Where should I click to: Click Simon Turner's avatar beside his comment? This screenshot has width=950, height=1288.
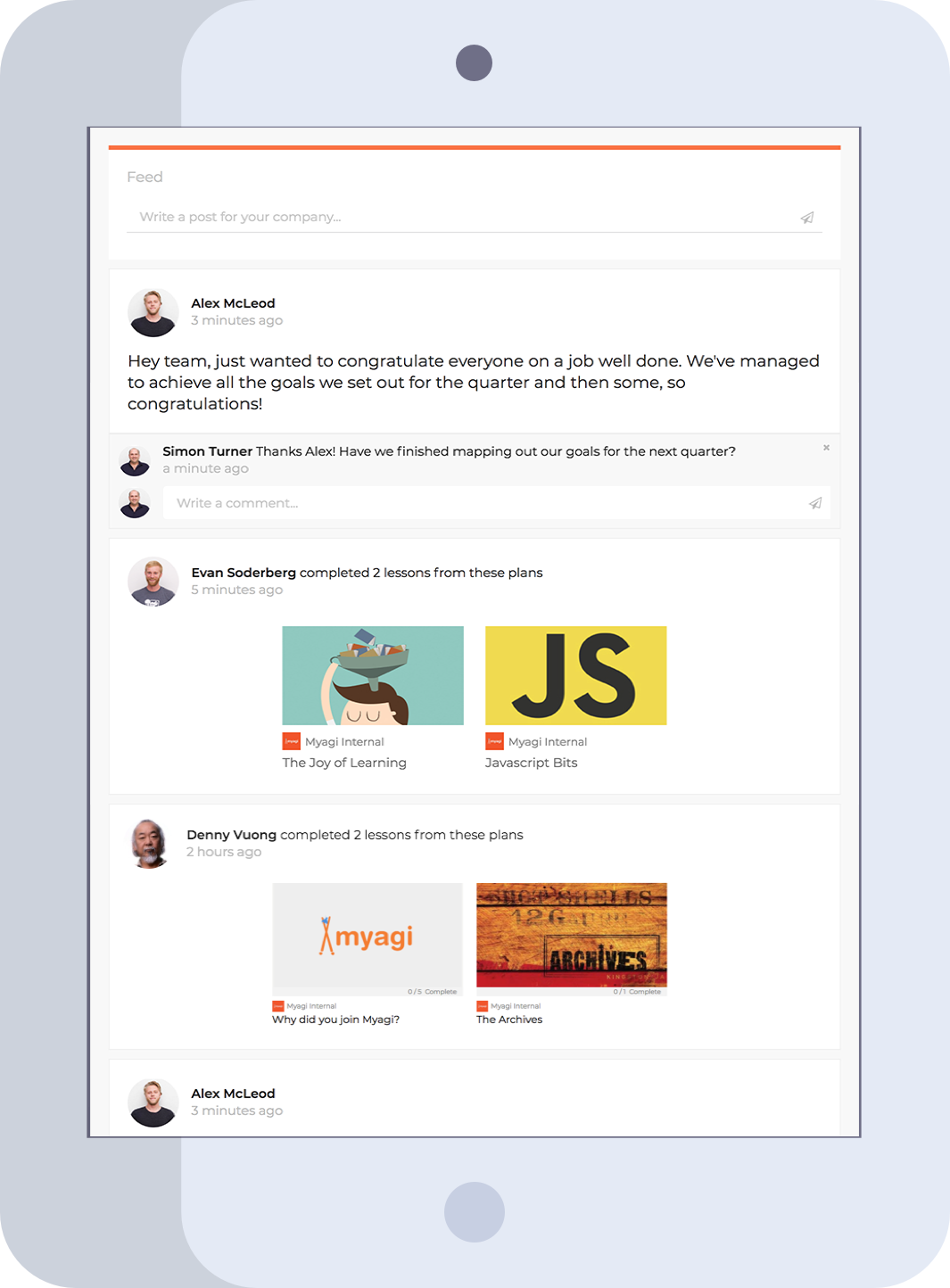click(x=135, y=461)
